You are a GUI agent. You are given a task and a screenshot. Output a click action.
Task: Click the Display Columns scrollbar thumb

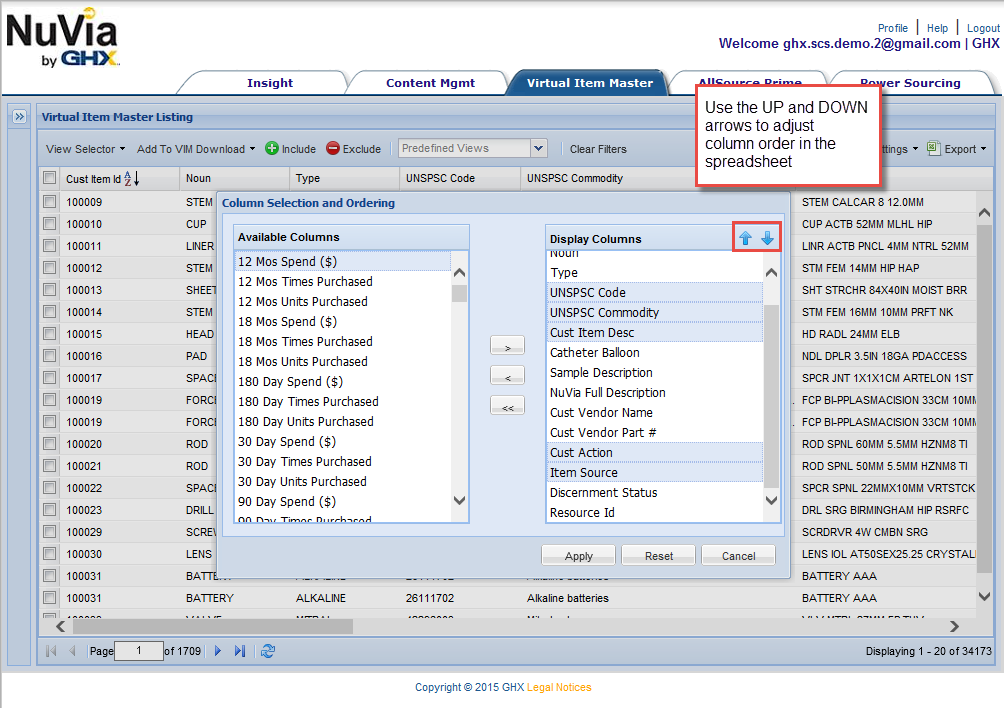(x=772, y=394)
